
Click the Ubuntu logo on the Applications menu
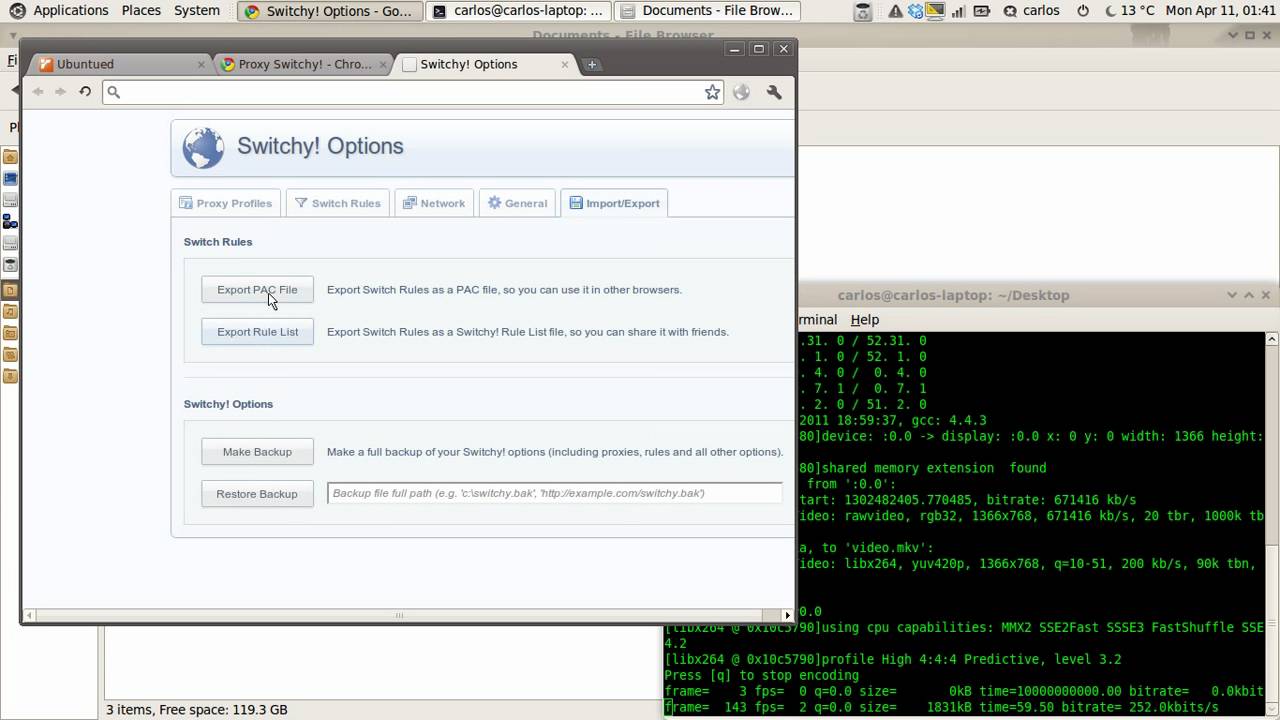tap(17, 11)
